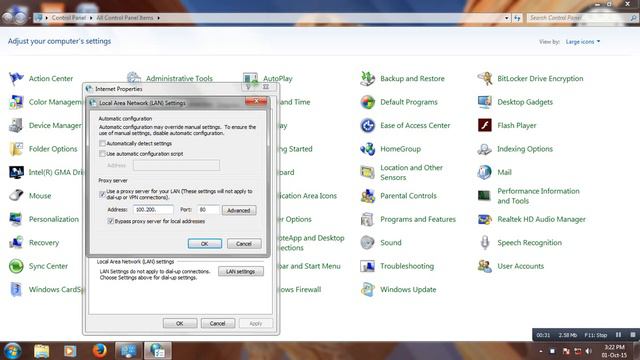
Task: Open BitLocker Drive Encryption icon
Action: pyautogui.click(x=484, y=78)
